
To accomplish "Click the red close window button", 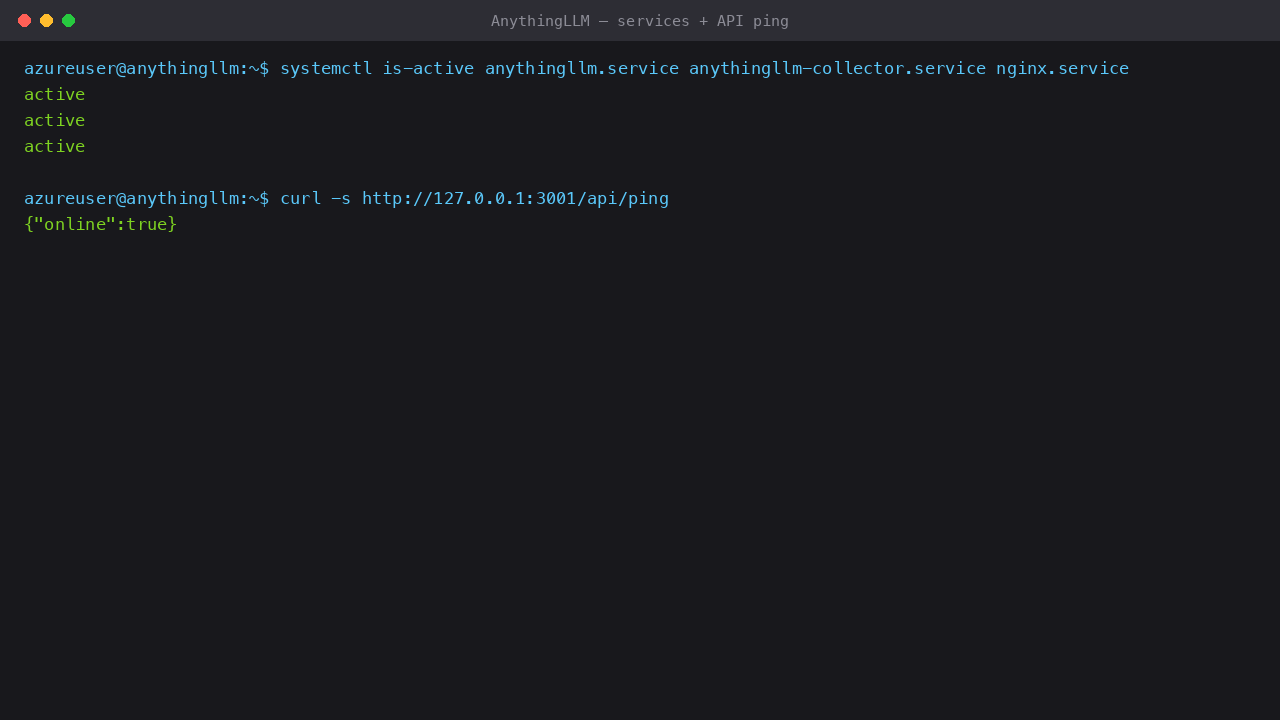I will tap(24, 20).
